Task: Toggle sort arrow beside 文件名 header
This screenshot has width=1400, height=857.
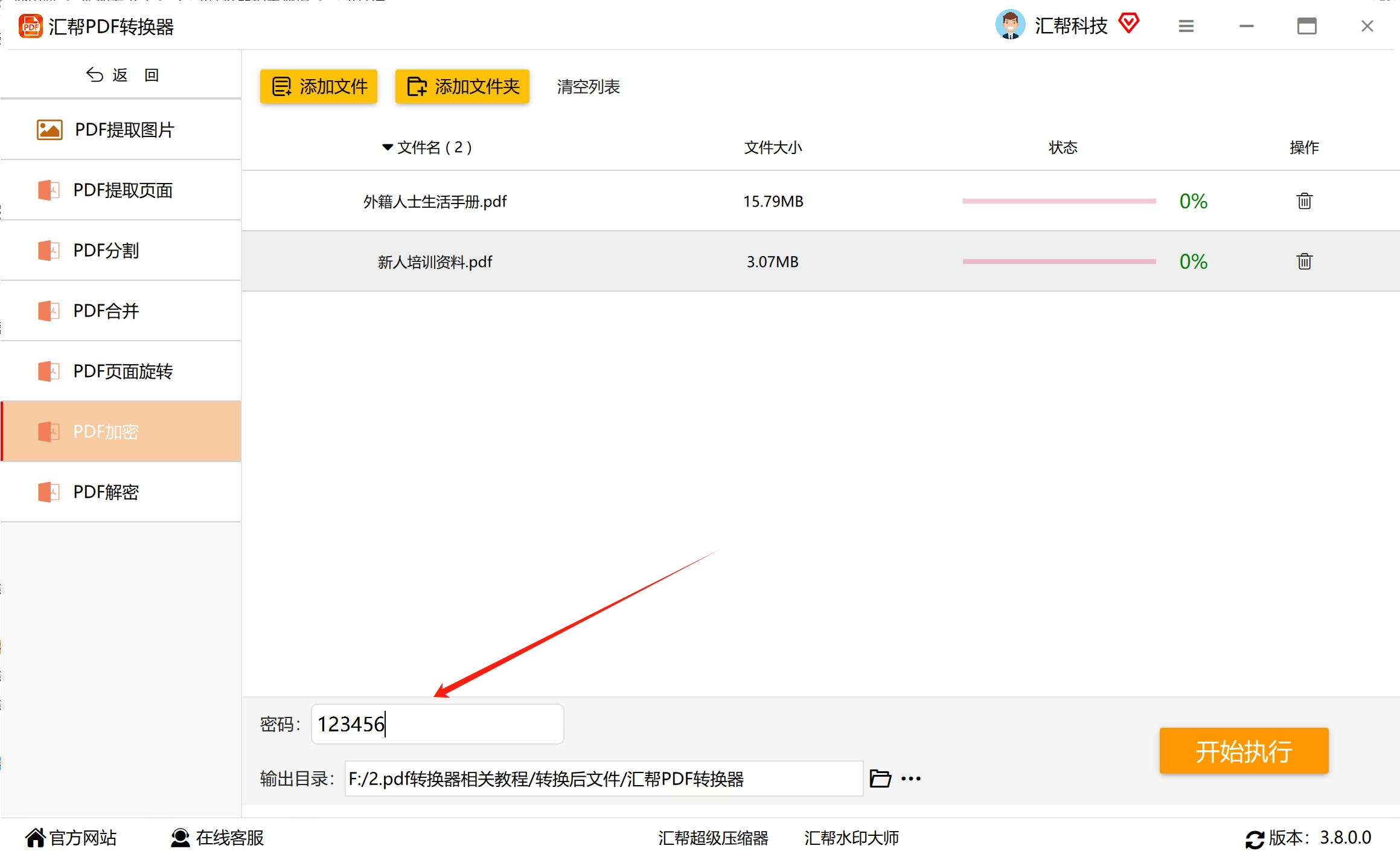Action: coord(387,147)
